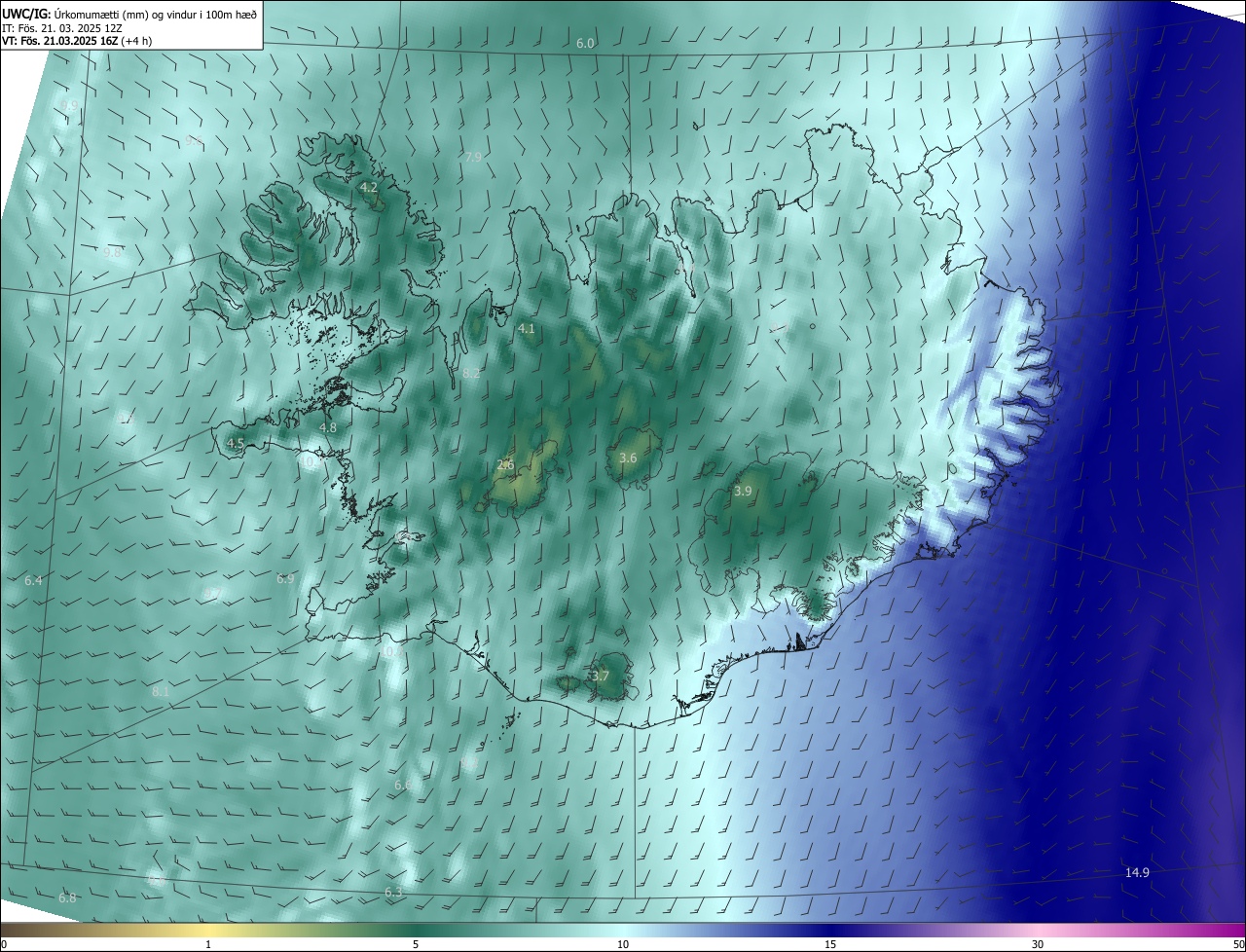This screenshot has height=952, width=1246.
Task: Click the colour scale tick label 50
Action: coord(1238,944)
